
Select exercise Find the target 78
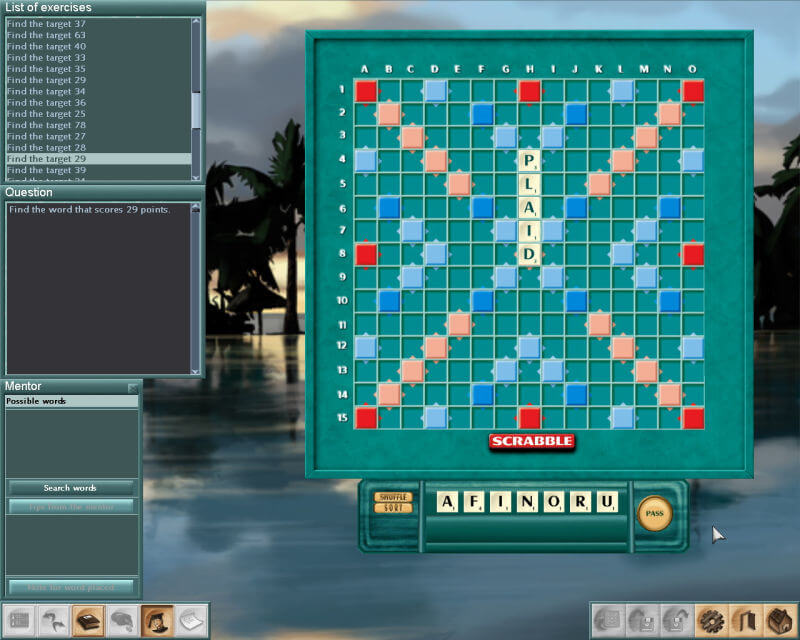pos(98,125)
